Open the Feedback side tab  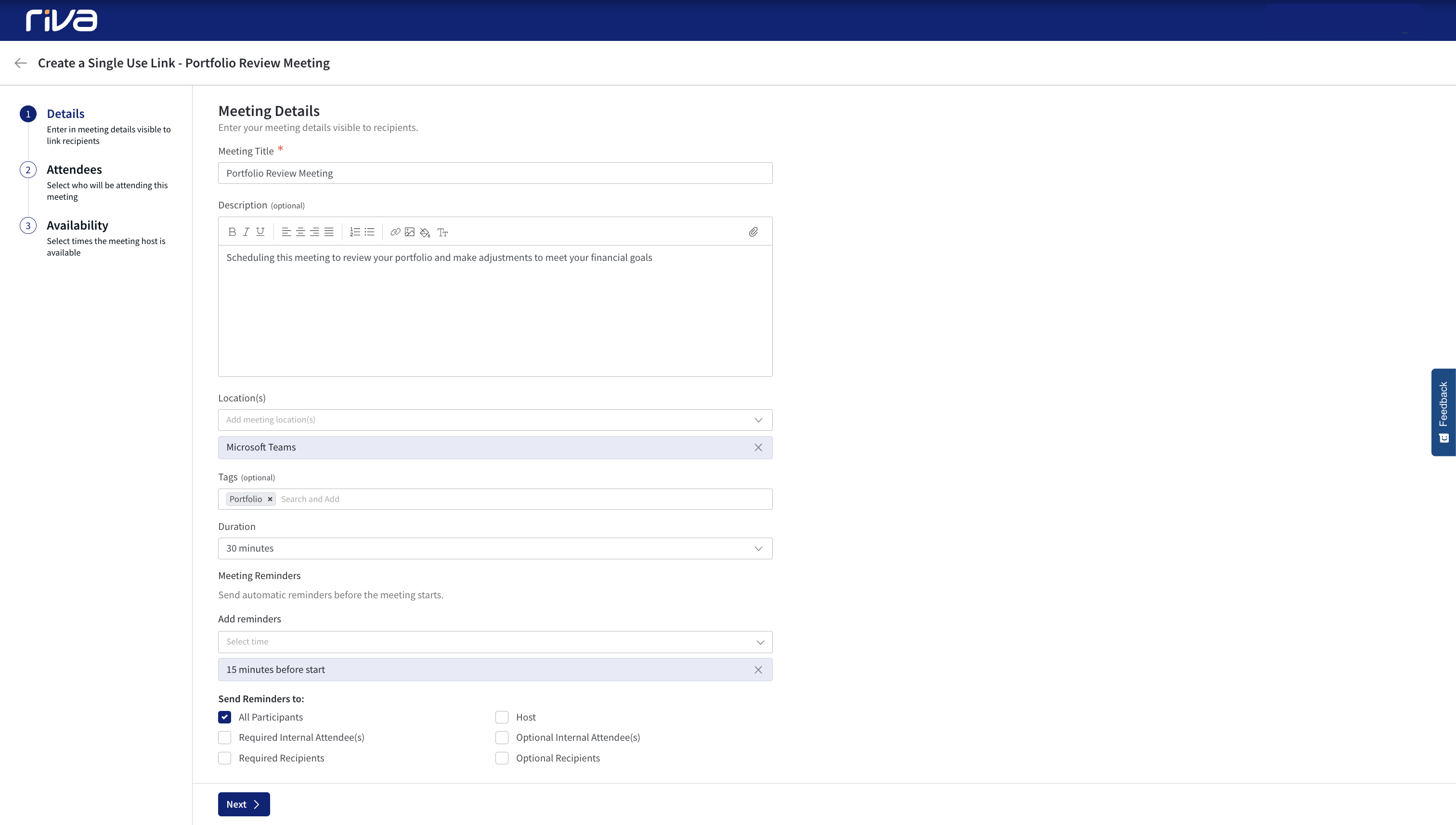(x=1443, y=412)
